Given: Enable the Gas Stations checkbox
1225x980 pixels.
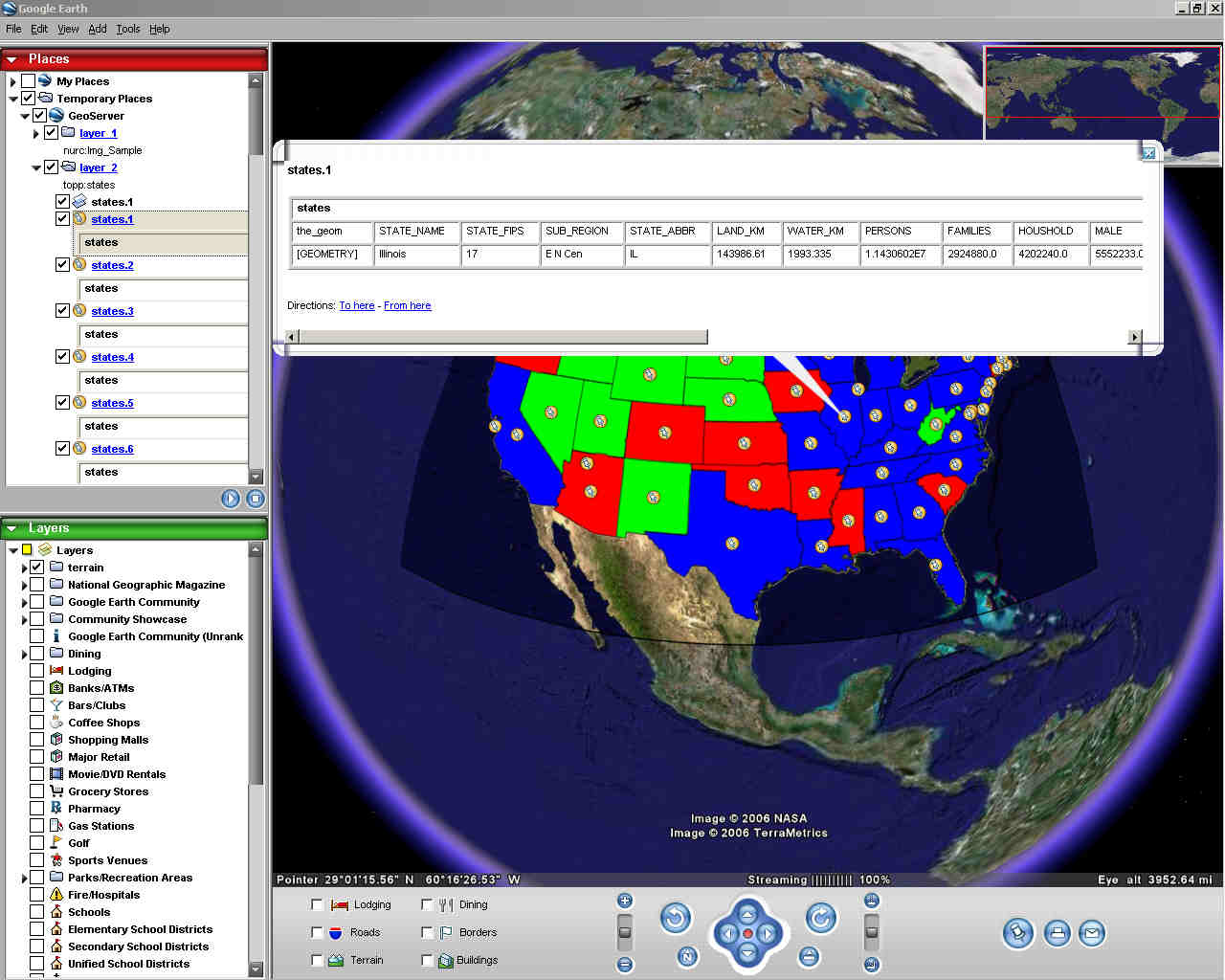Looking at the screenshot, I should click(36, 825).
